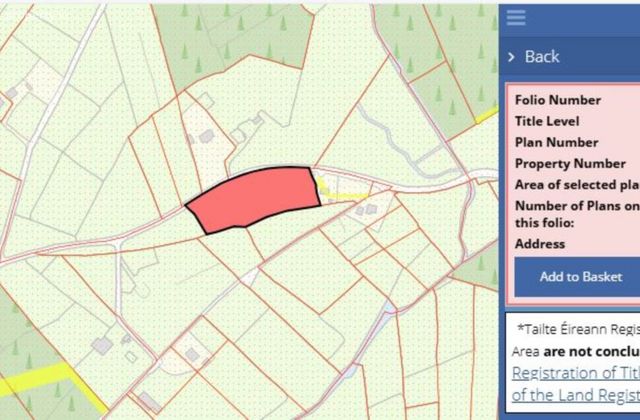Open the Registration of Title link

click(x=576, y=373)
